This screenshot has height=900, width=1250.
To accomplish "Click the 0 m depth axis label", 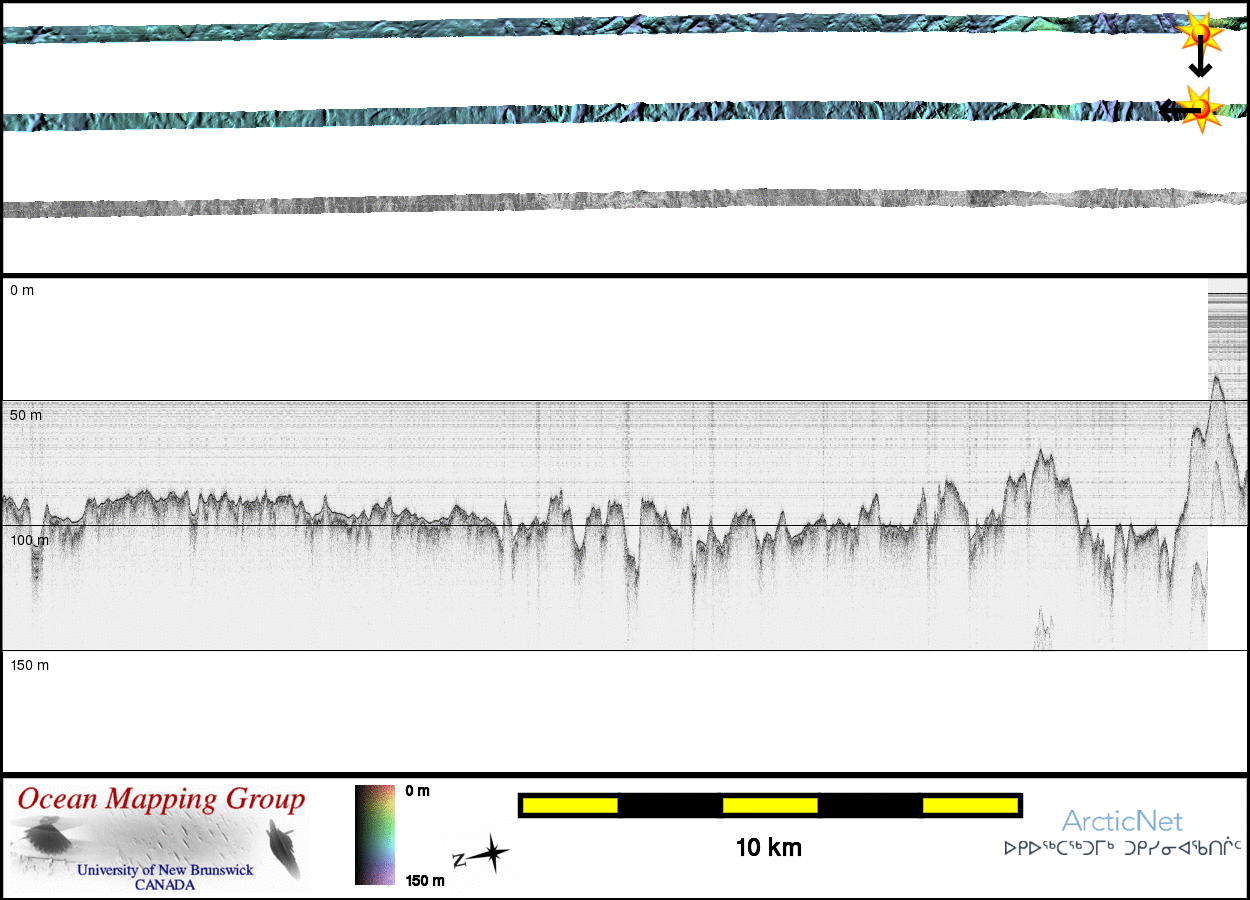I will [22, 290].
